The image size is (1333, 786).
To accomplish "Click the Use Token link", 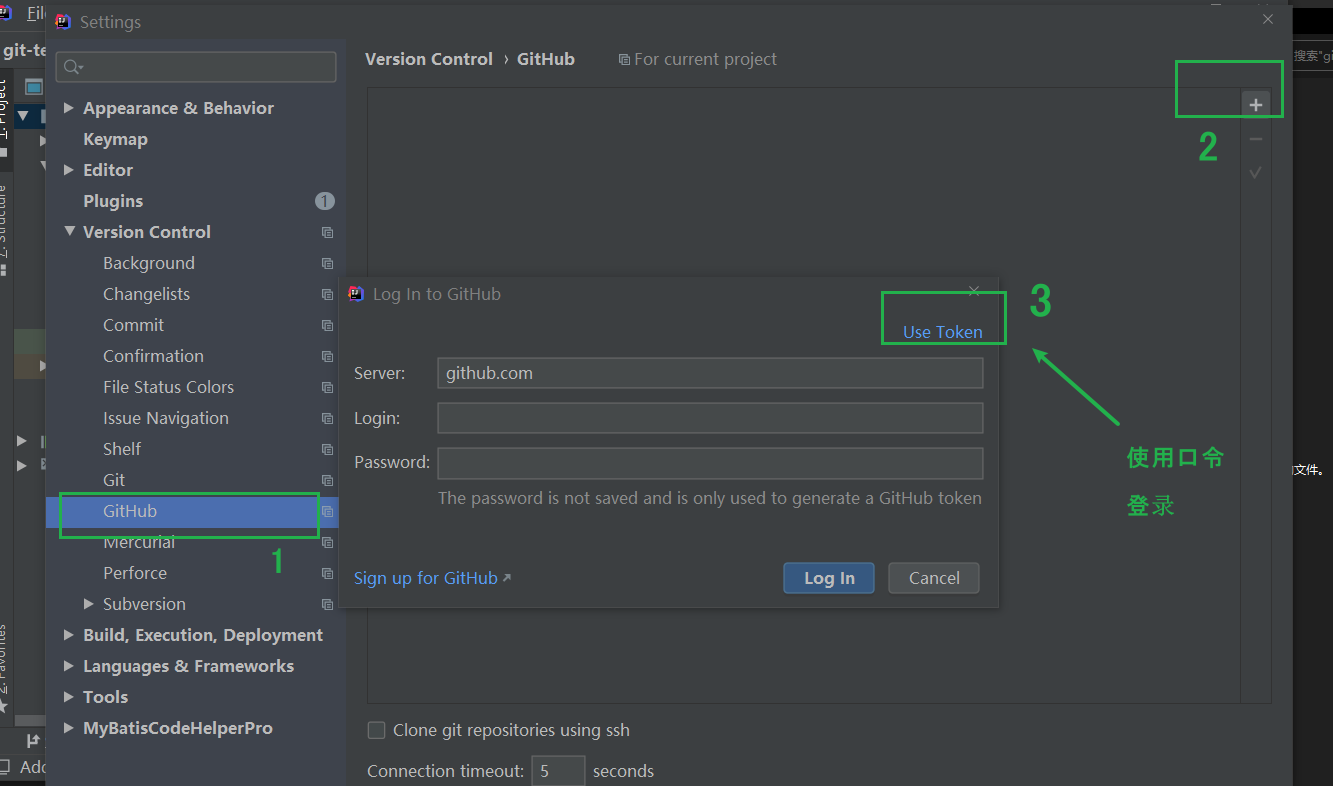I will tap(943, 332).
